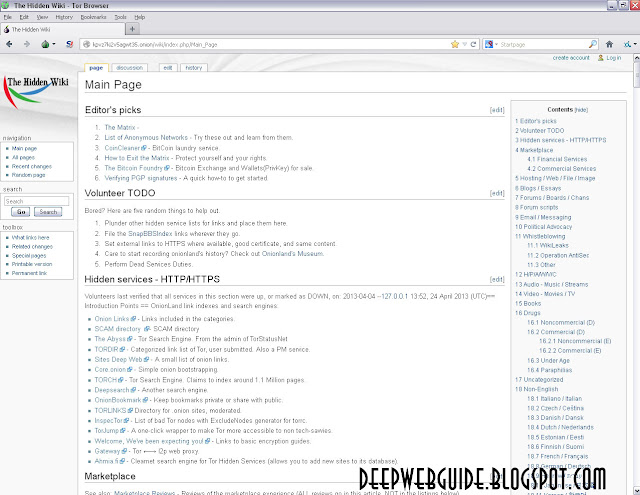Open the search engine selector dropdown
Screen dimensions: 640x495
click(491, 44)
